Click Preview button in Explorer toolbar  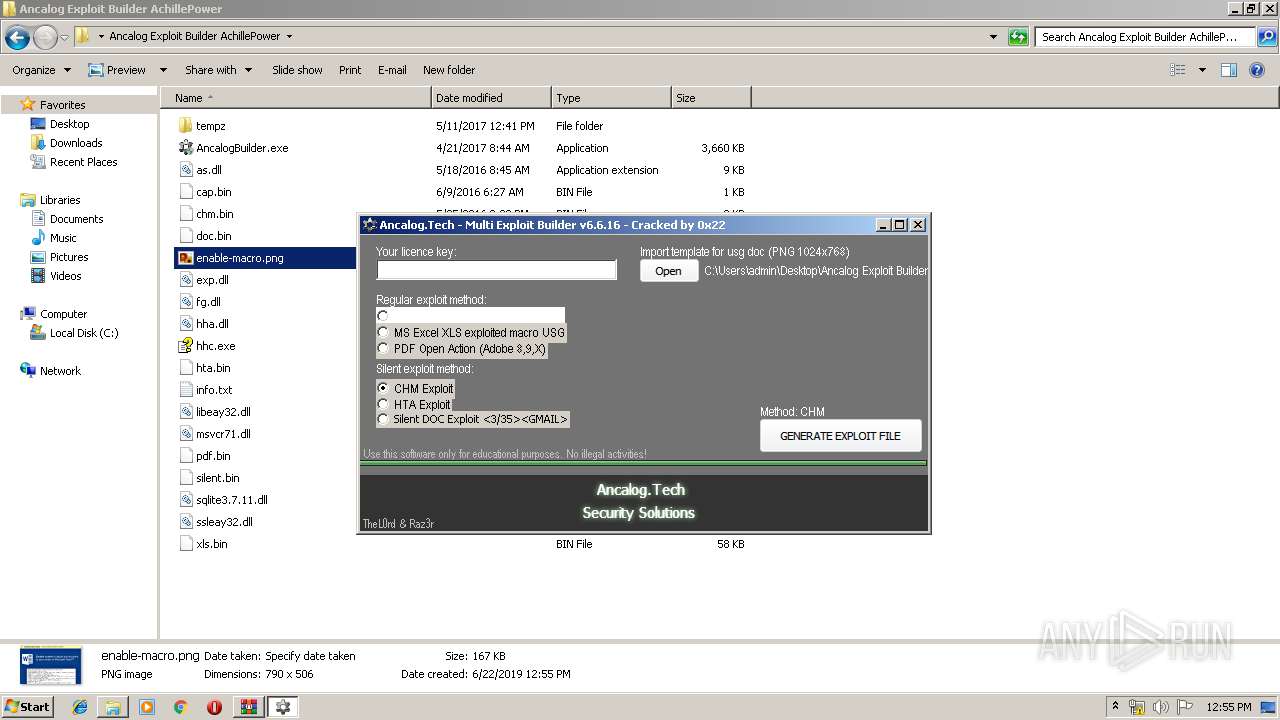[117, 70]
